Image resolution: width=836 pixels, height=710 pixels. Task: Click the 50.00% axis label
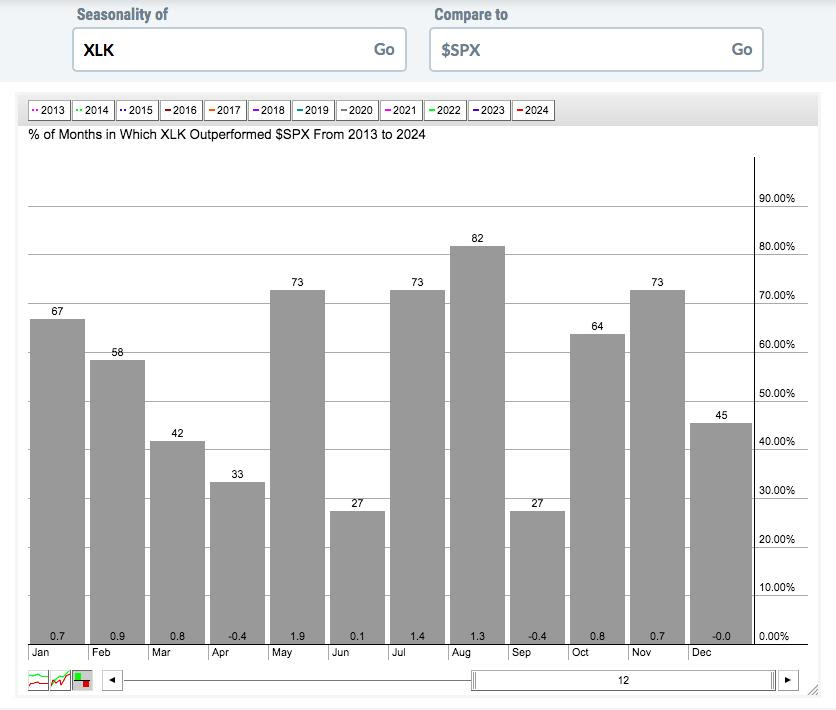point(777,393)
